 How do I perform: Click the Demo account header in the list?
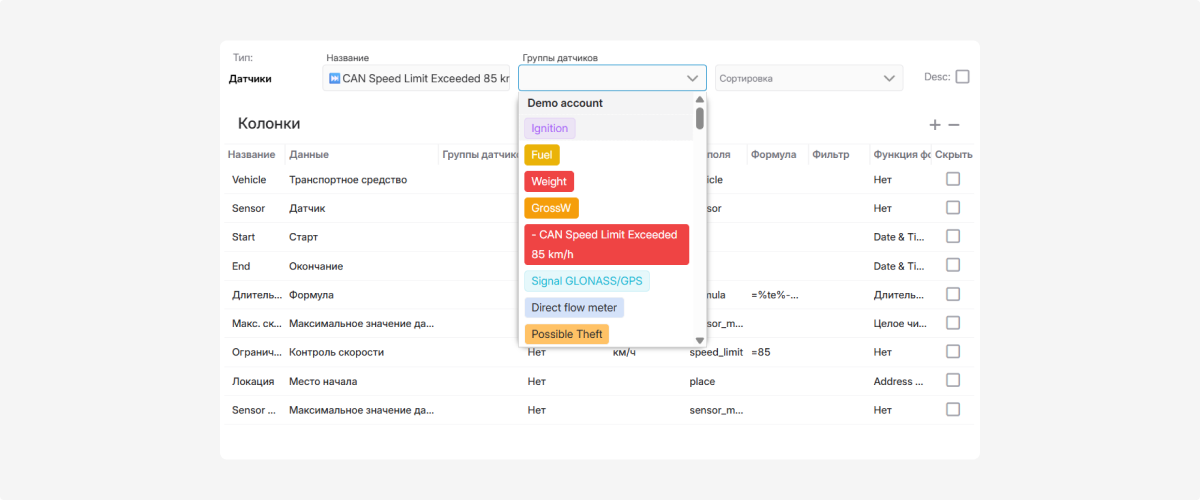(565, 103)
